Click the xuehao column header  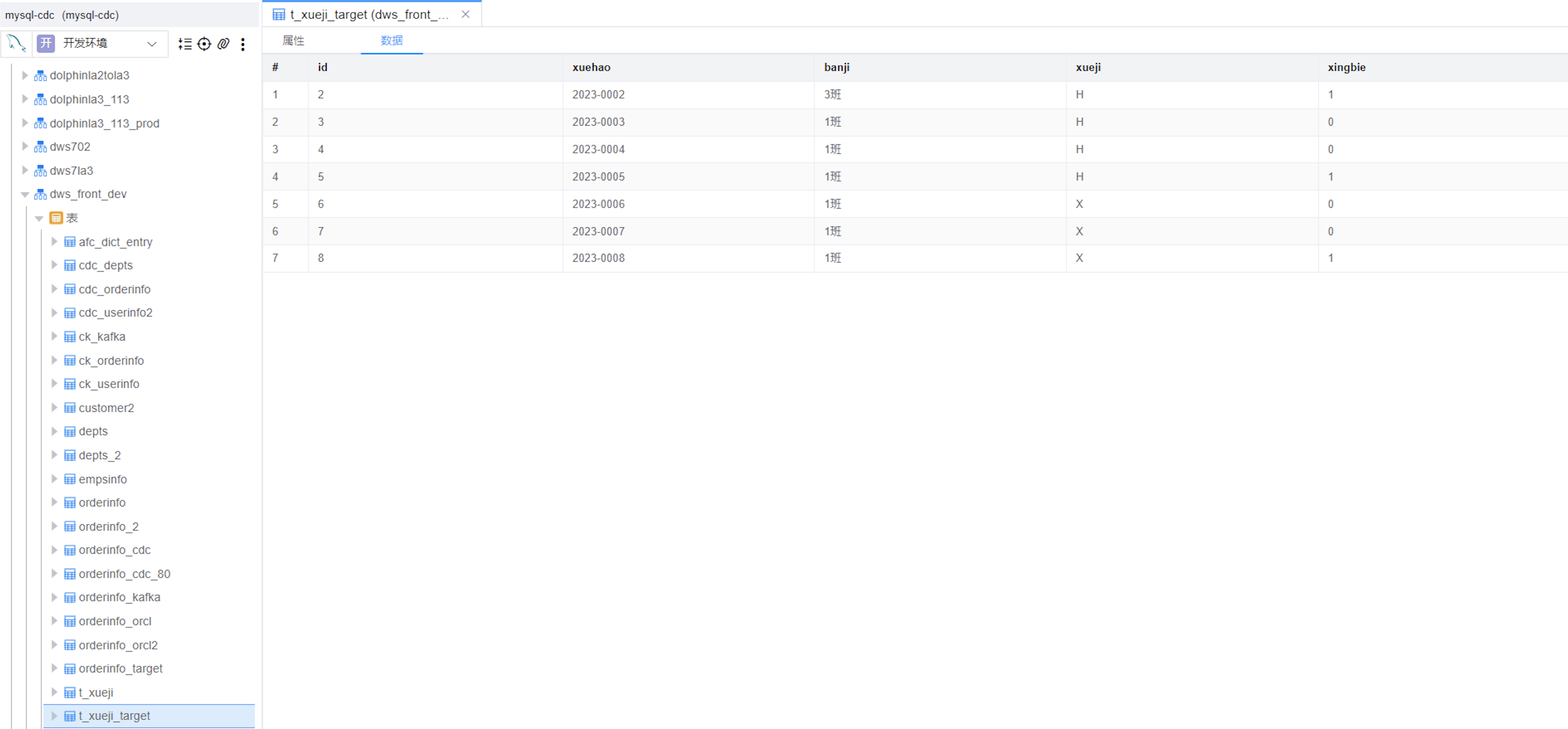point(591,67)
